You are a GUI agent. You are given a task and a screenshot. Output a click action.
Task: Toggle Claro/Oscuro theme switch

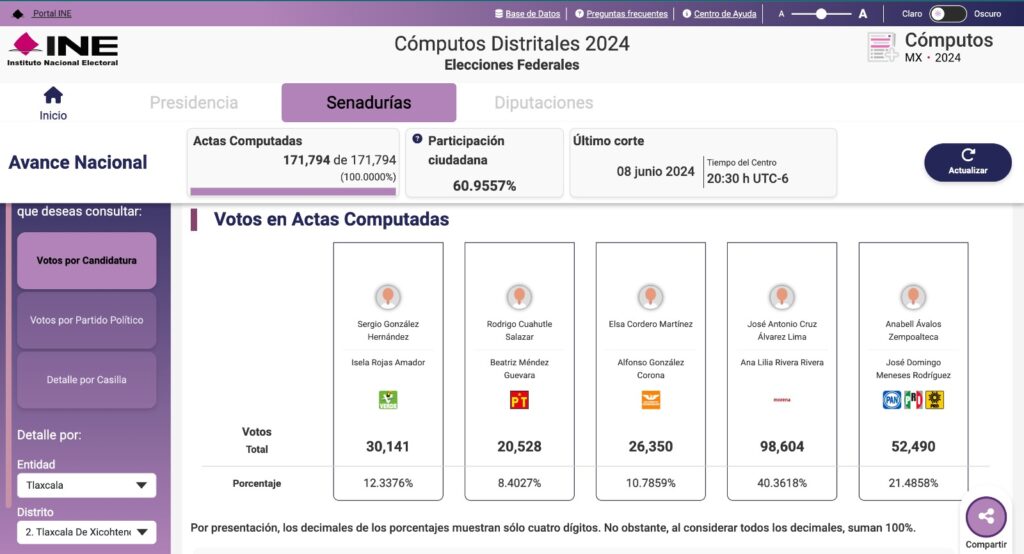[947, 14]
